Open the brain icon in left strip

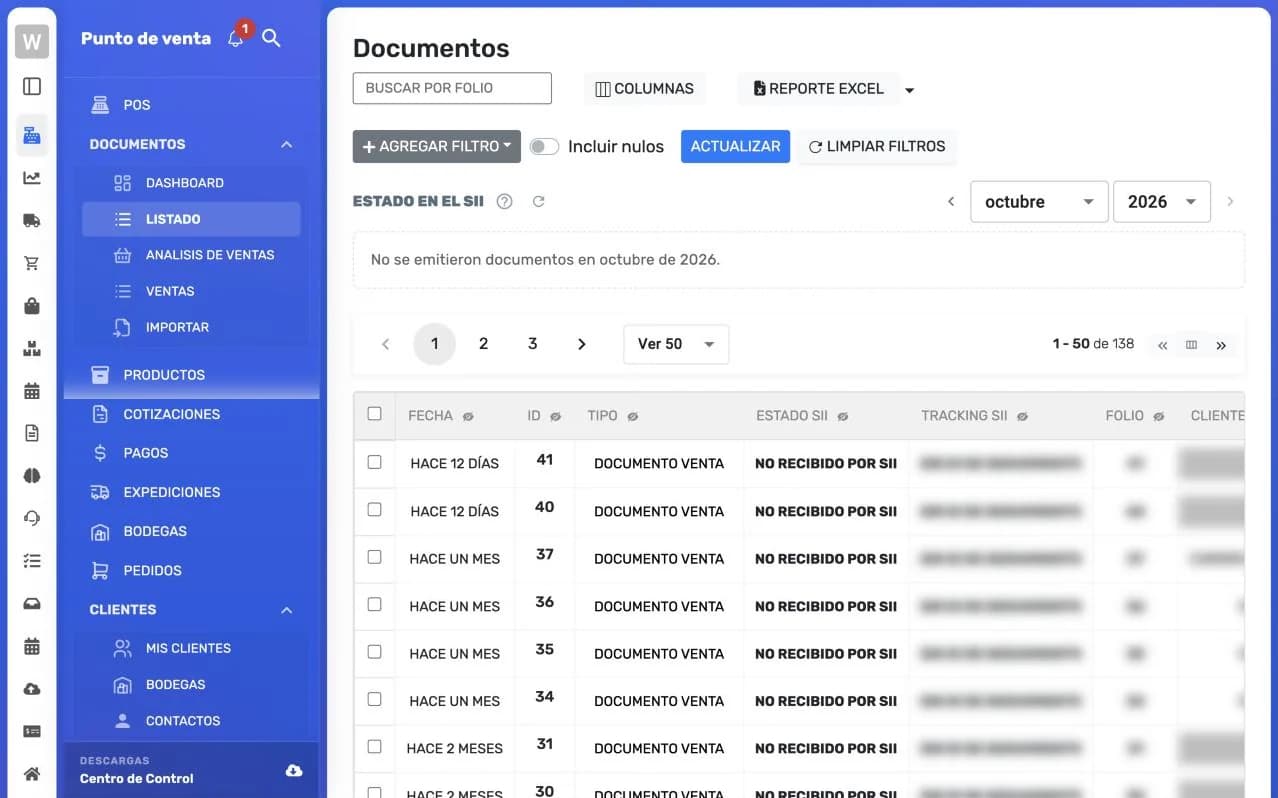point(32,476)
